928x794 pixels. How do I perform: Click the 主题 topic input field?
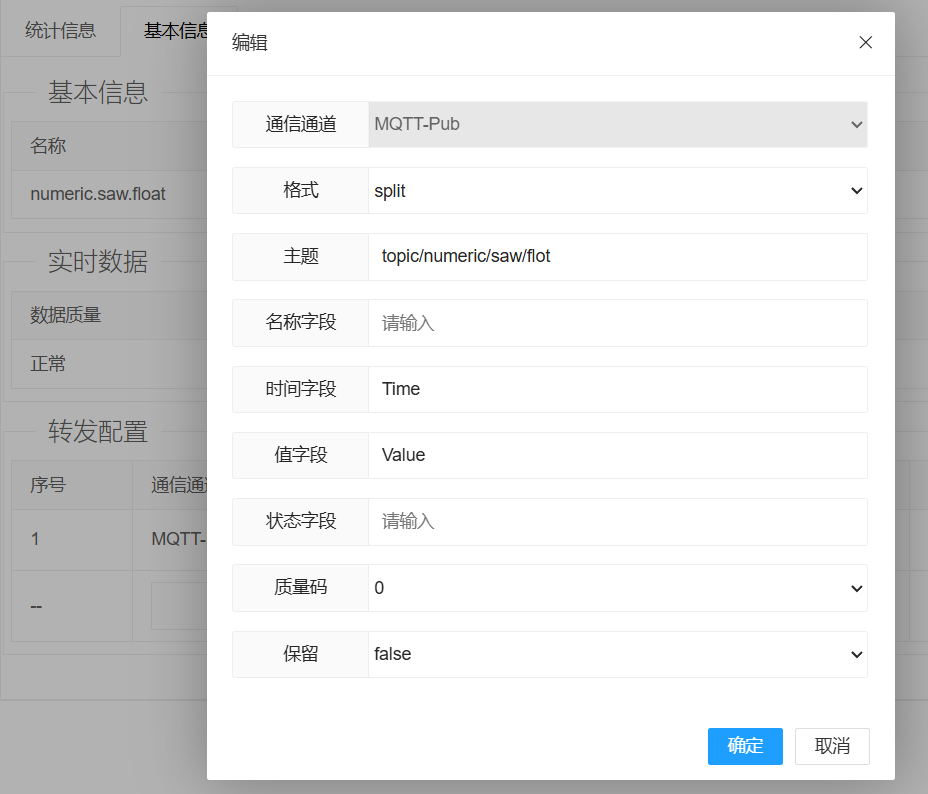(x=617, y=257)
